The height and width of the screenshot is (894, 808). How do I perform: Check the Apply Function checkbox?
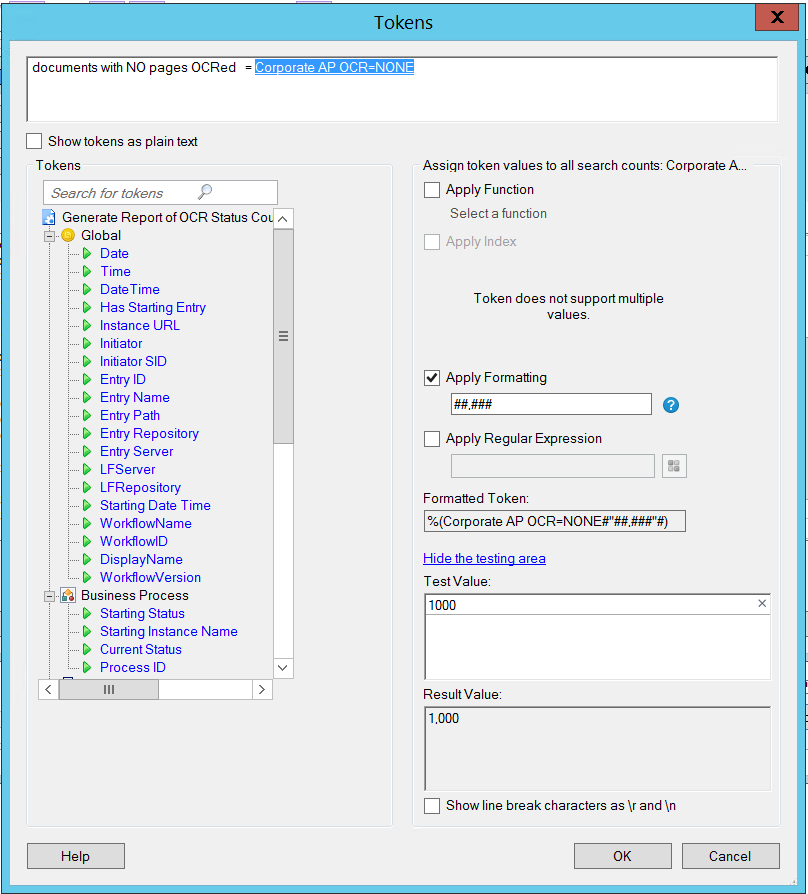tap(432, 190)
